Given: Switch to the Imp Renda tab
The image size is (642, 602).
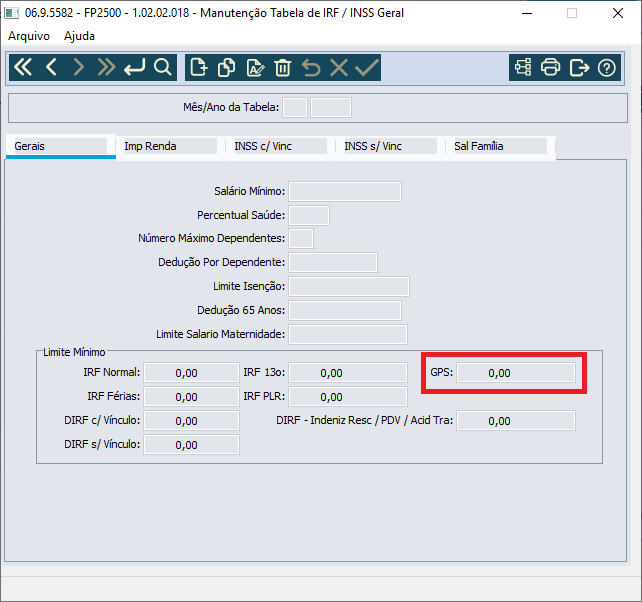Looking at the screenshot, I should point(171,146).
